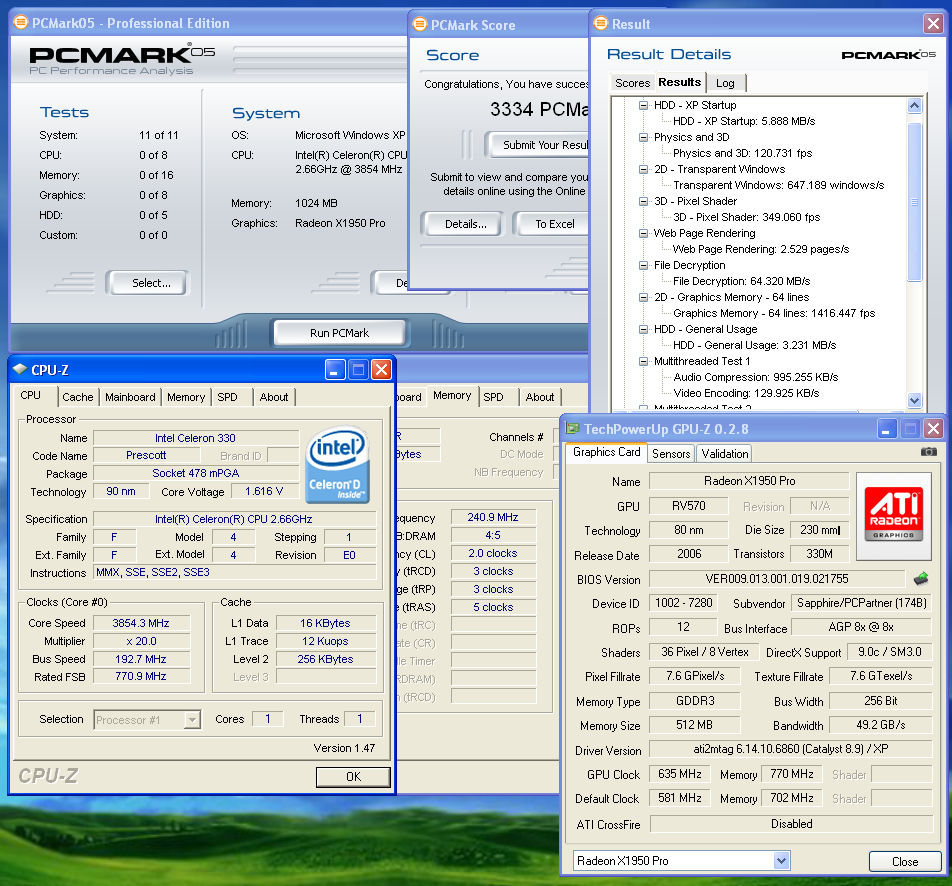Click the To Excel button
Viewport: 952px width, 886px height.
551,224
